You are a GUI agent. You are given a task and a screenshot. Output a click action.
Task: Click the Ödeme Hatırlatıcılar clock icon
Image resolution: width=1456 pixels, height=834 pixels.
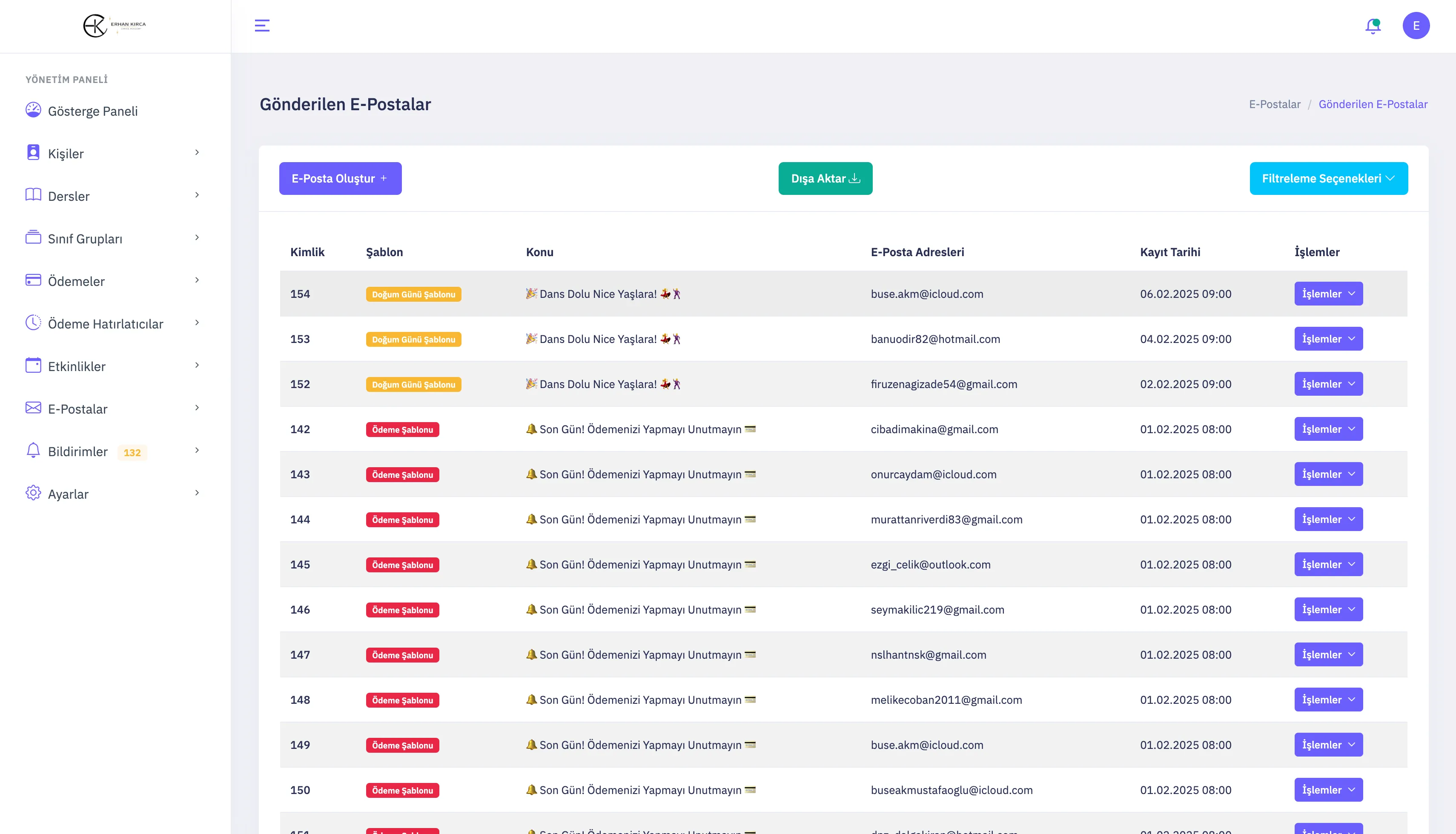[x=33, y=323]
